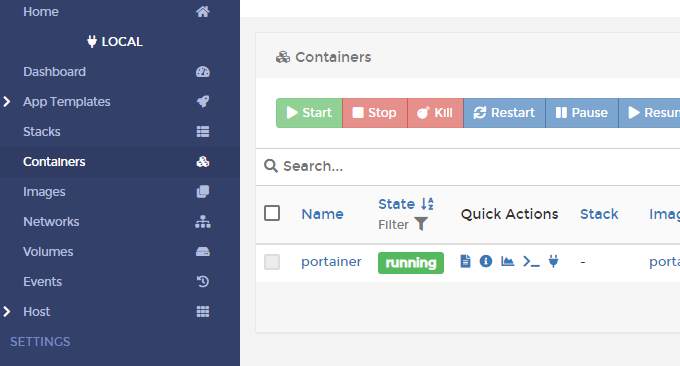Click the Restart containers button
Viewport: 680px width, 366px height.
504,113
